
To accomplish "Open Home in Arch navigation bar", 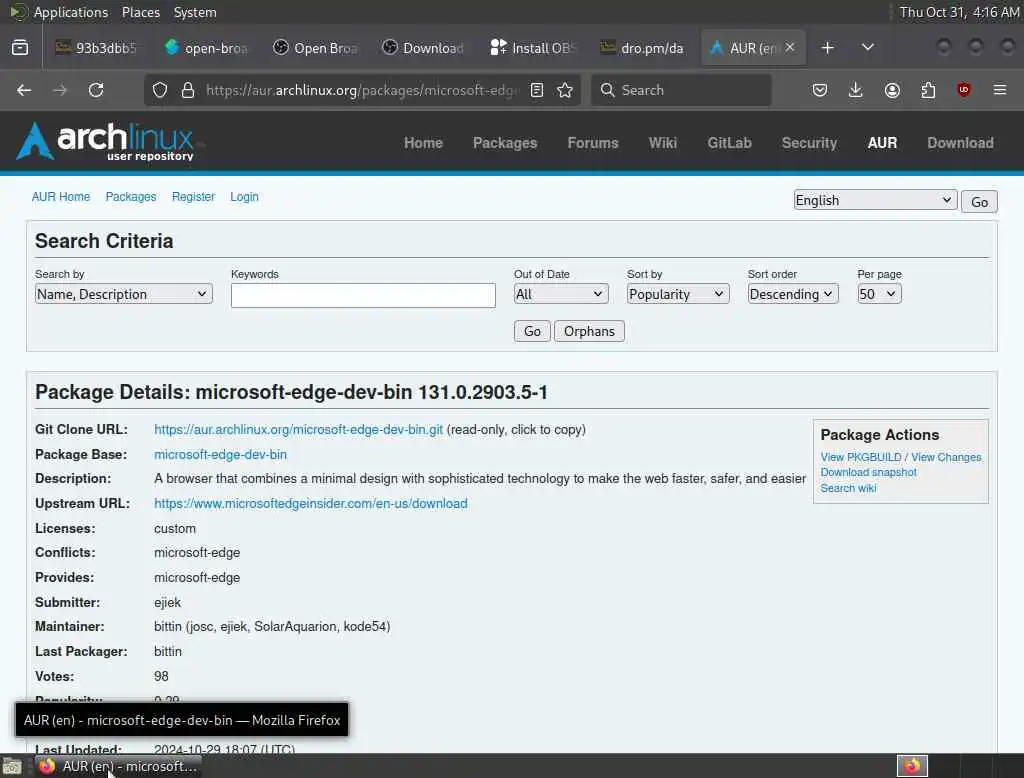I will coord(423,143).
